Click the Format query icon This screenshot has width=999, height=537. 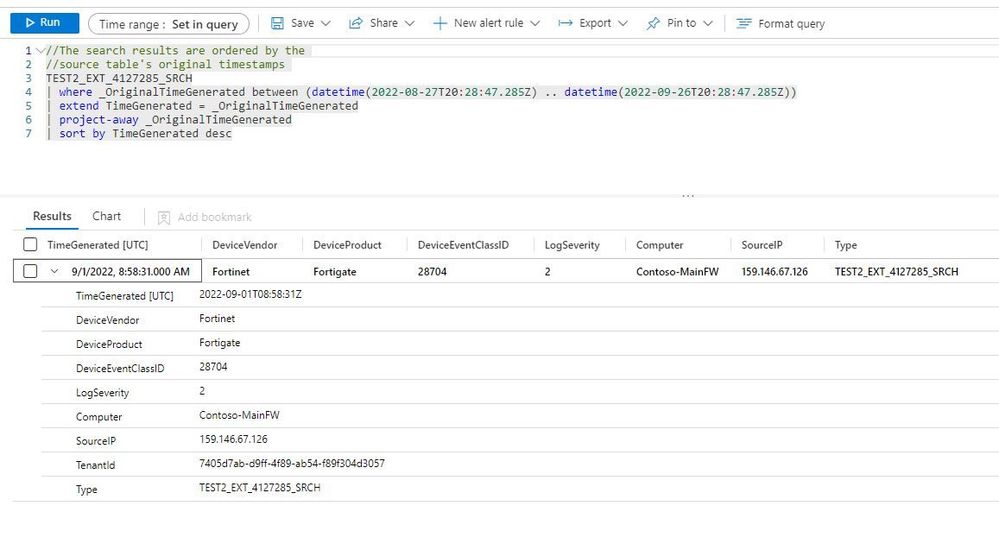coord(744,24)
